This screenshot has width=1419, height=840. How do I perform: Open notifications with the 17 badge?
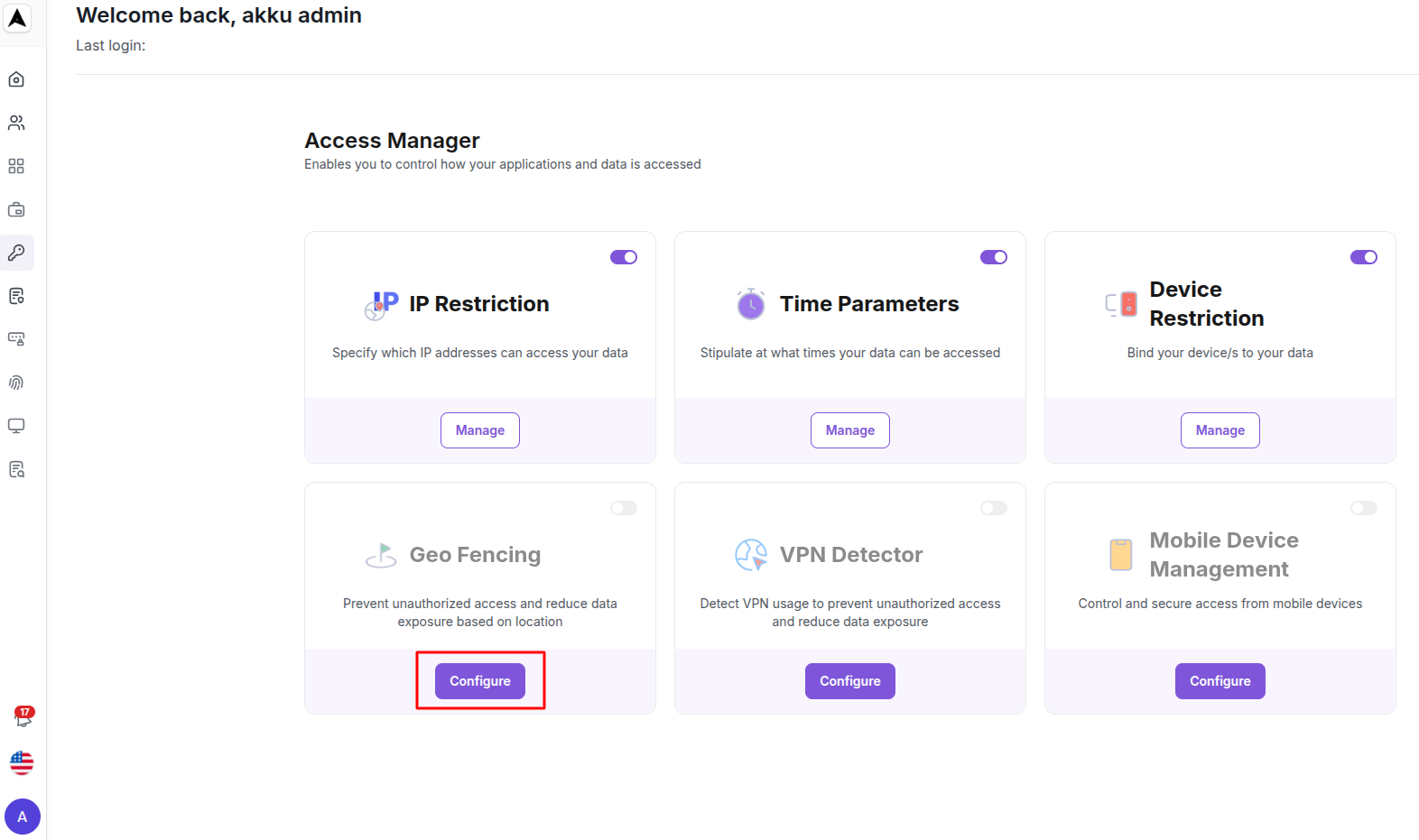(23, 717)
